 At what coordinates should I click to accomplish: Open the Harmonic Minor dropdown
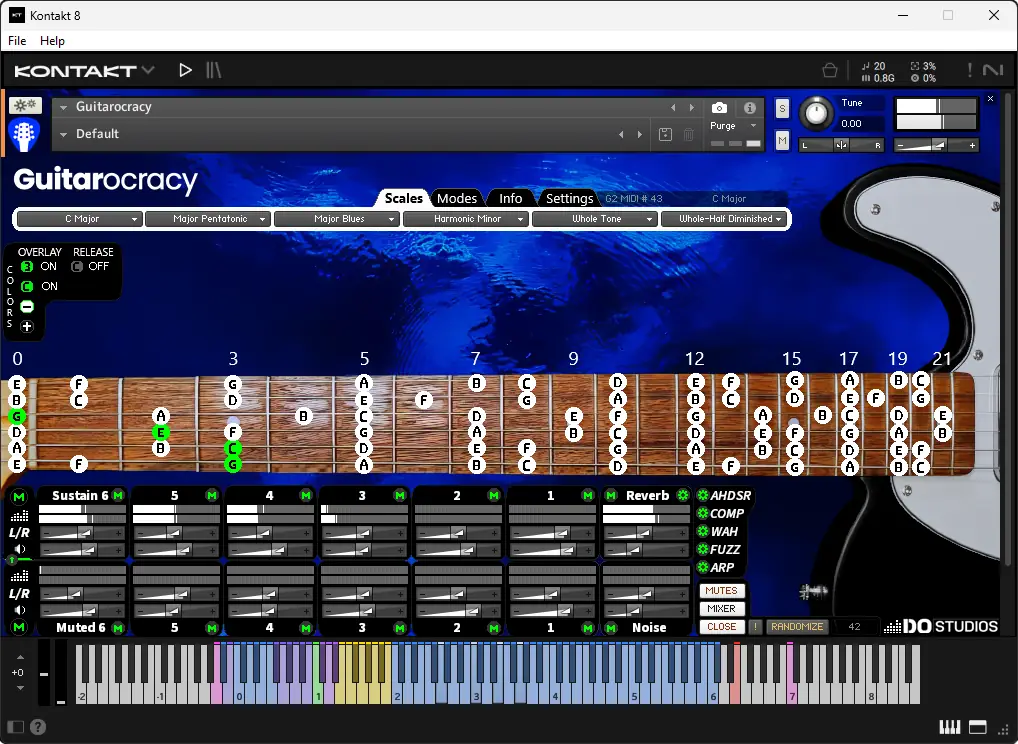coord(466,219)
